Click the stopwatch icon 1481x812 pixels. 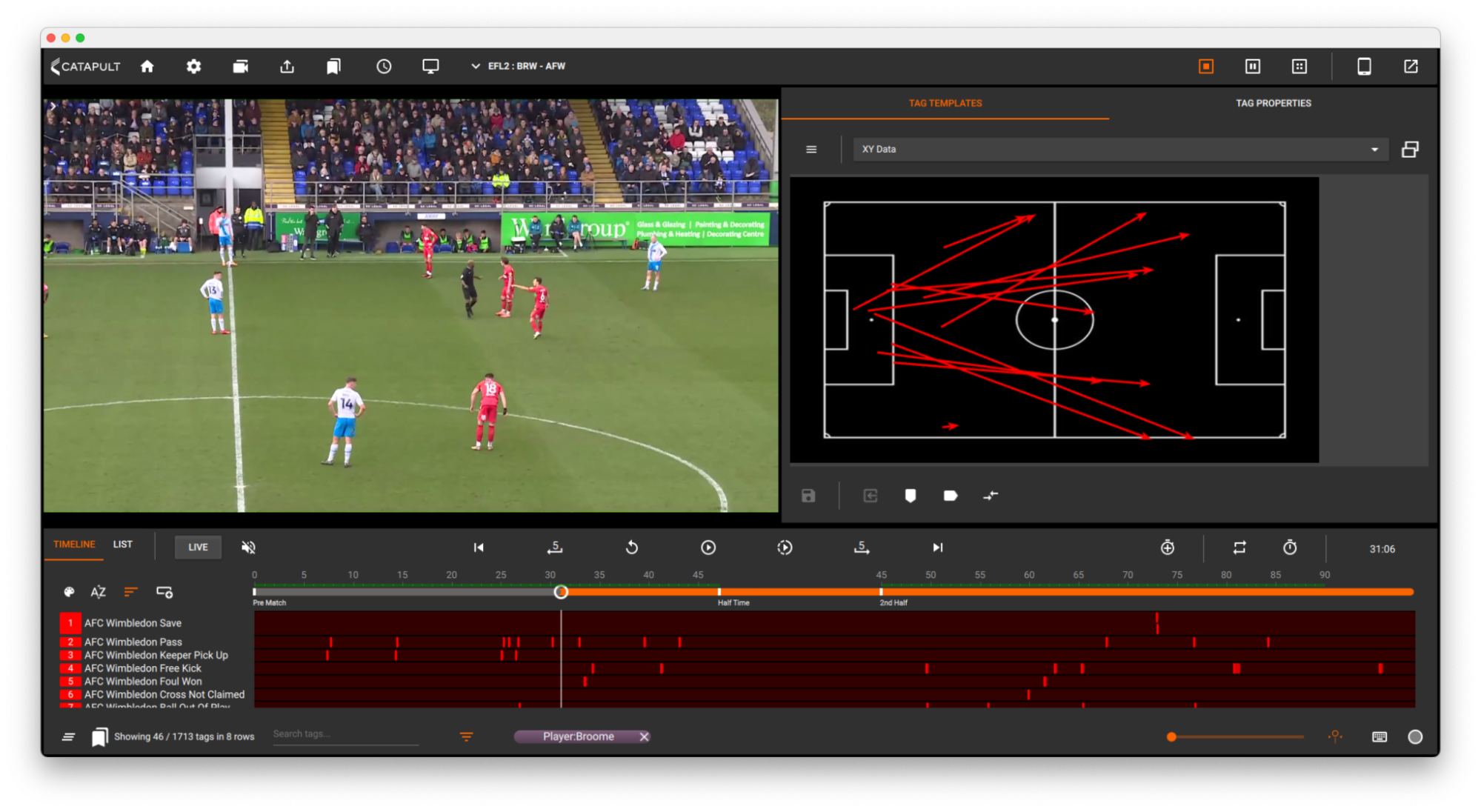[x=1290, y=548]
